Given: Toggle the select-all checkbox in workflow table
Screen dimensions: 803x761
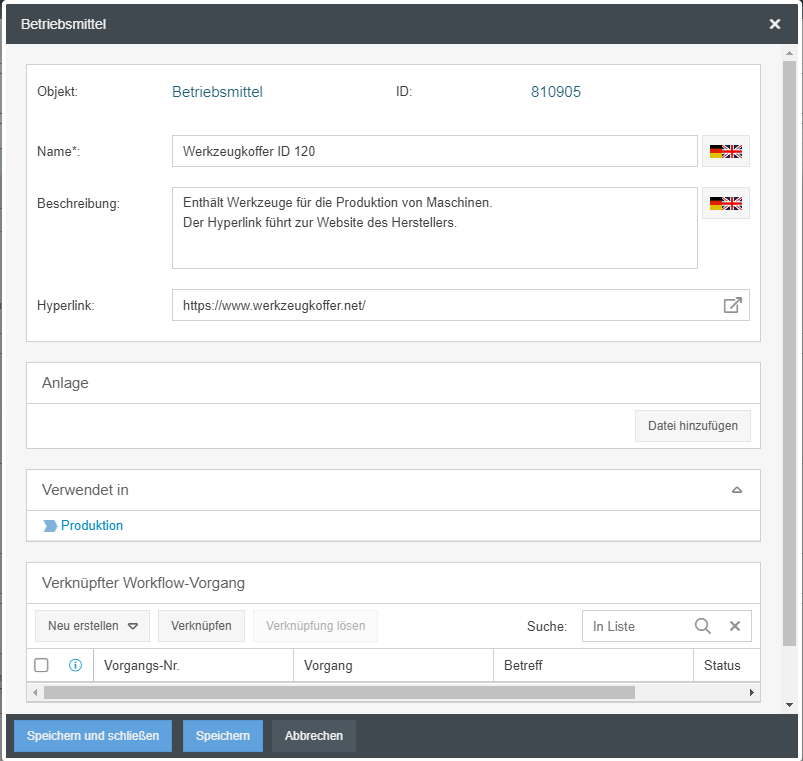Looking at the screenshot, I should (x=41, y=665).
